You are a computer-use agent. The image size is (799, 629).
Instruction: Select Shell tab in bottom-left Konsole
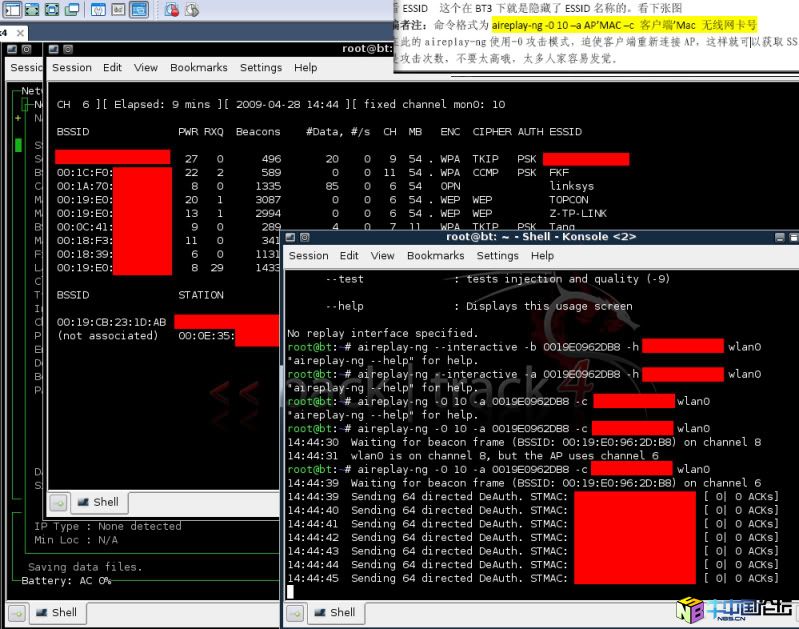click(x=58, y=613)
